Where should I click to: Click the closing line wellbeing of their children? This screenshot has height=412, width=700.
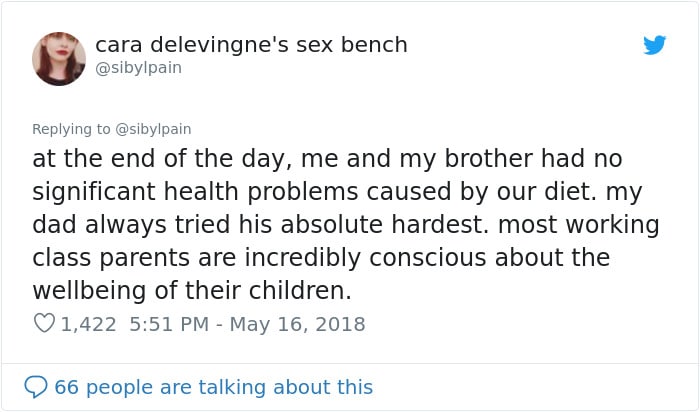(192, 291)
